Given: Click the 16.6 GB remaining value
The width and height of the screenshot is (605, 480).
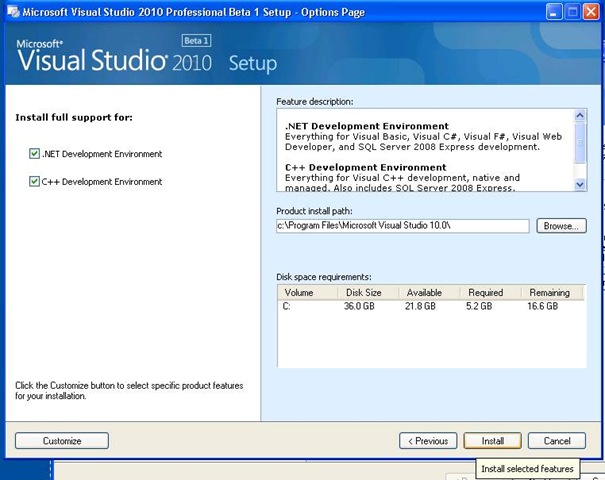Looking at the screenshot, I should click(542, 306).
